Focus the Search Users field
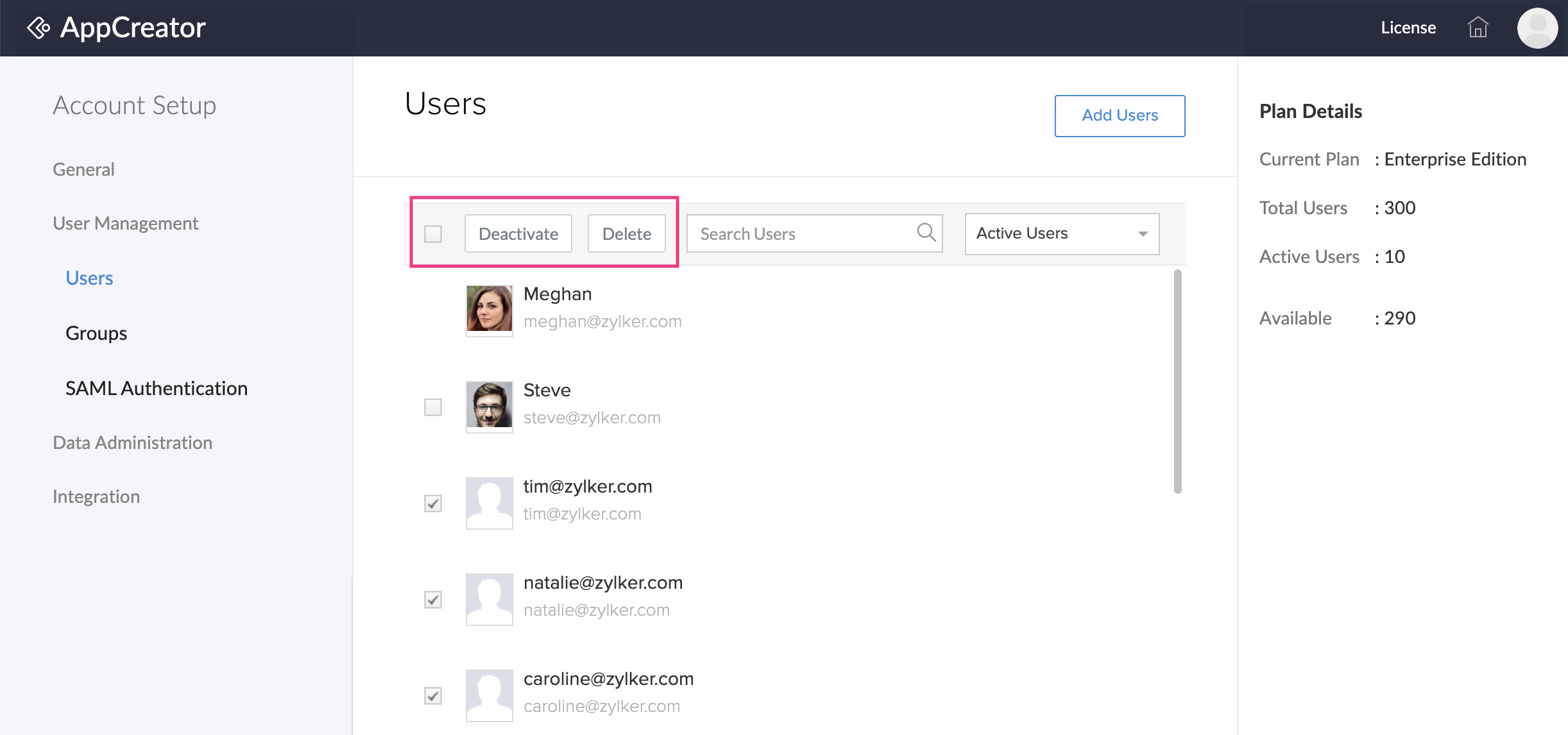This screenshot has width=1568, height=735. [x=802, y=233]
